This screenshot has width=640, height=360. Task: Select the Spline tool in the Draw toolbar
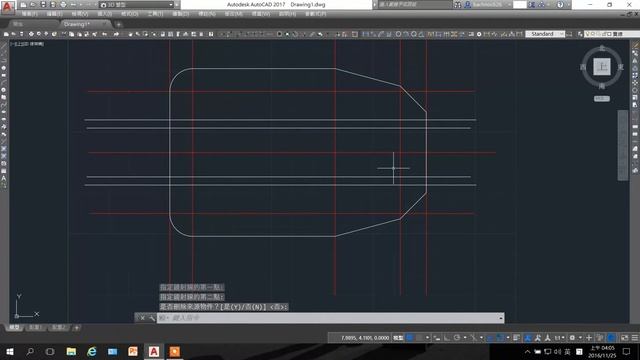[x=4, y=104]
